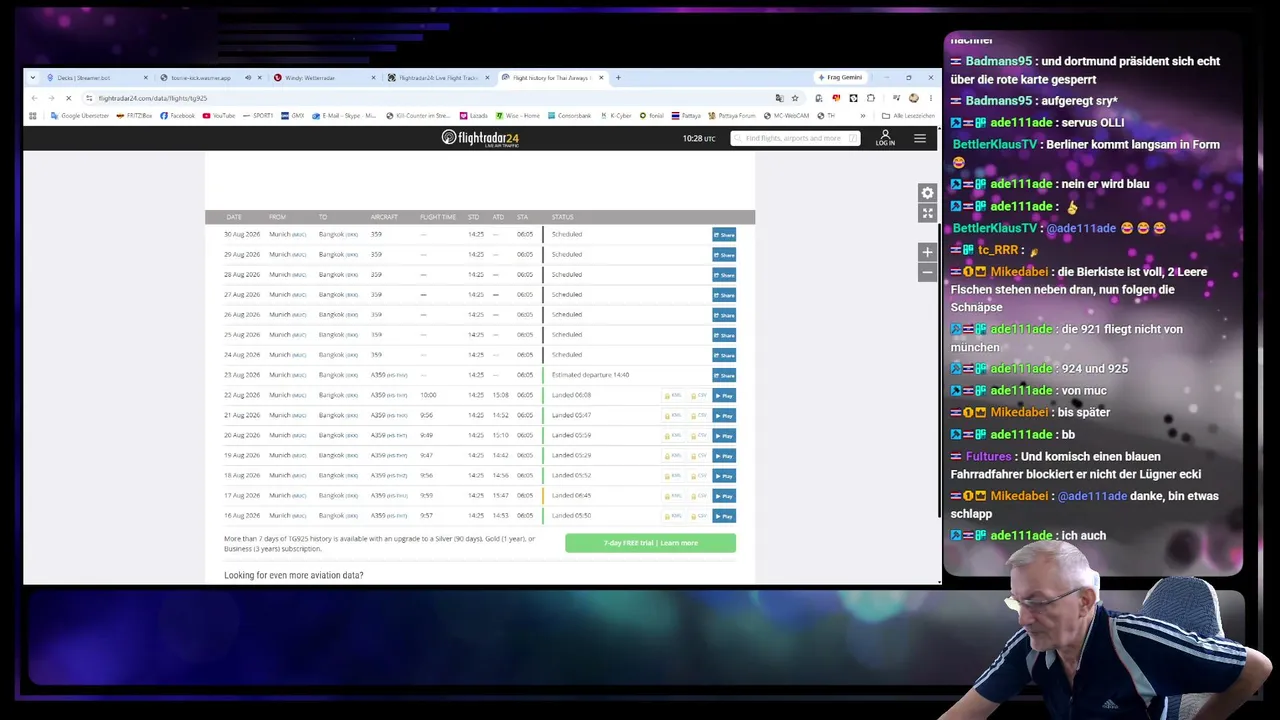The image size is (1280, 720).
Task: Download locked CSV for 20 Aug 2026
Action: tap(698, 435)
